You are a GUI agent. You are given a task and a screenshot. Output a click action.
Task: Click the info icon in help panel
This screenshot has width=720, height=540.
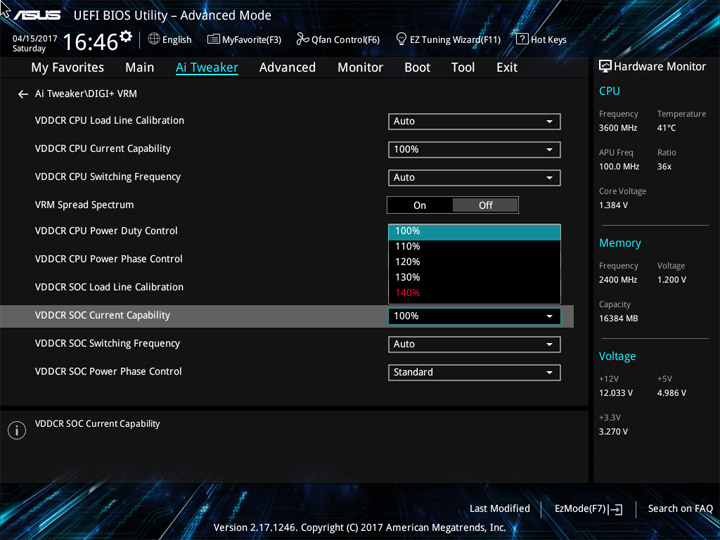click(x=17, y=430)
